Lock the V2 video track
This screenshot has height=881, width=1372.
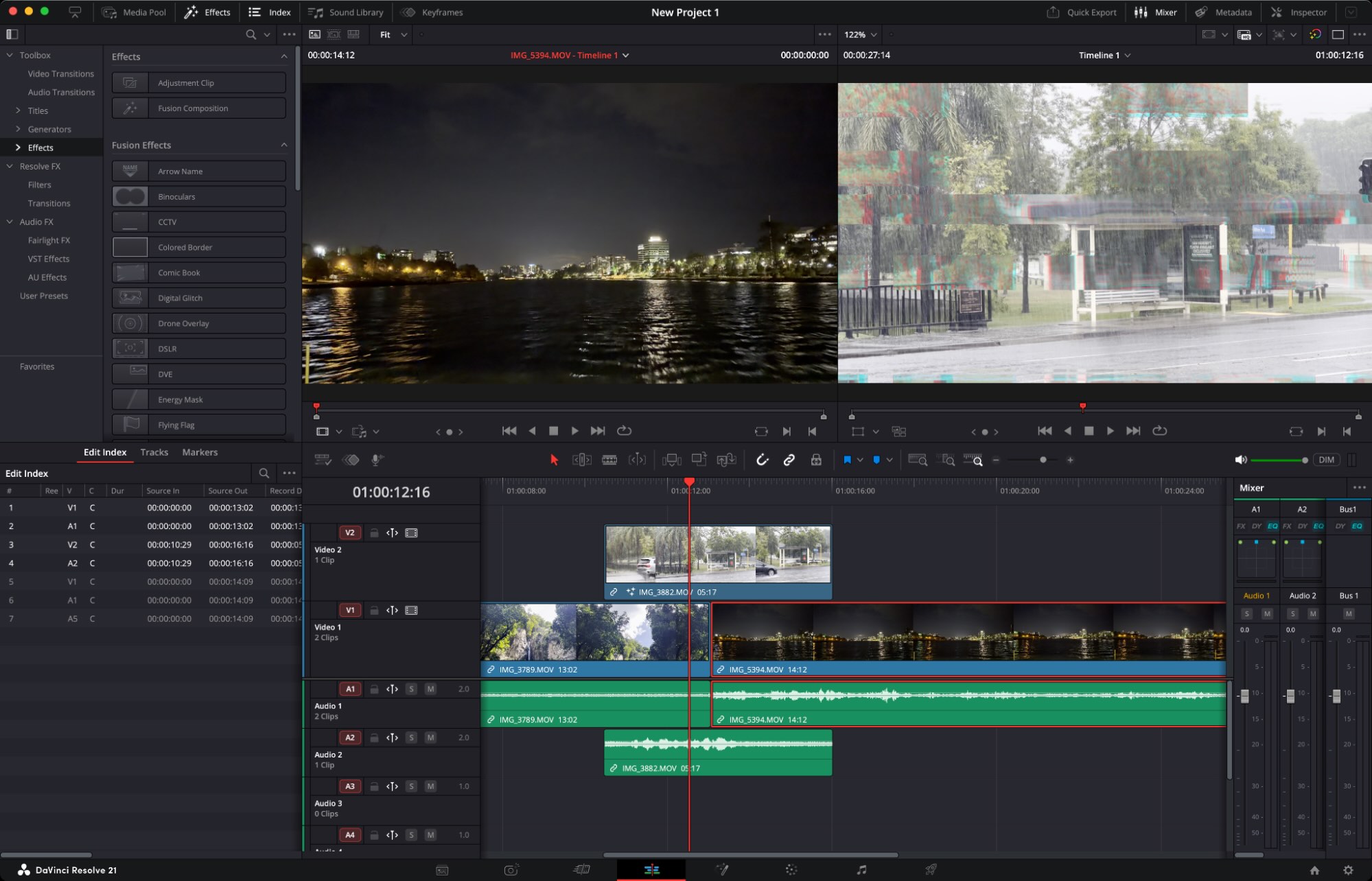(374, 532)
